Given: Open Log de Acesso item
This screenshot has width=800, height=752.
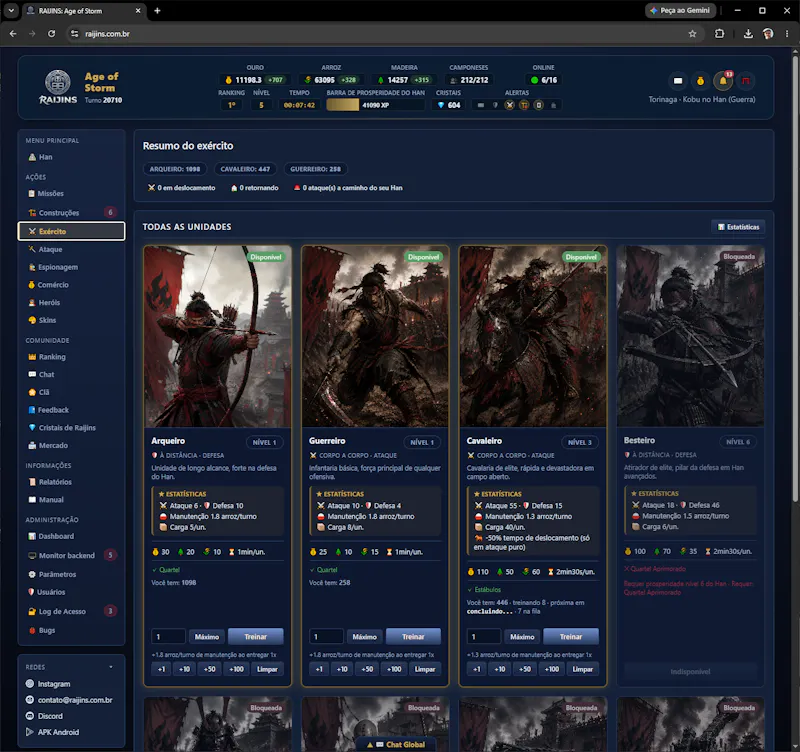Looking at the screenshot, I should pos(71,611).
